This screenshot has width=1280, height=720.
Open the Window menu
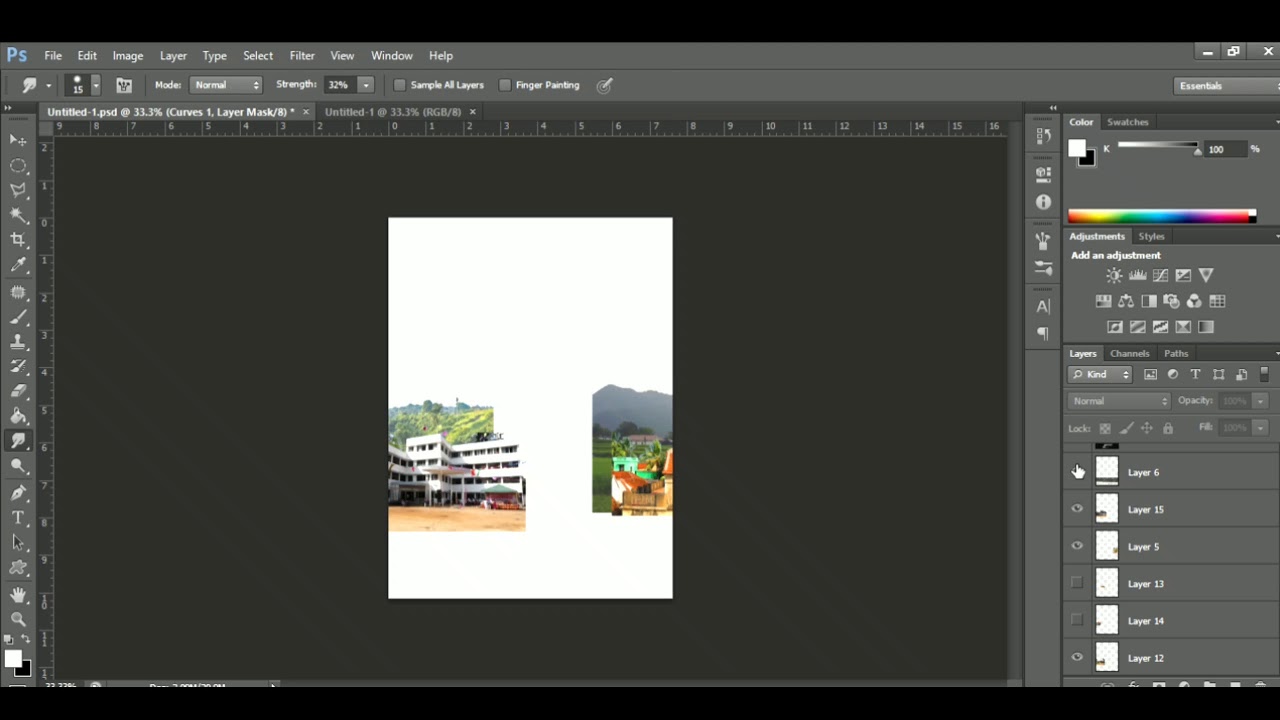[x=392, y=56]
